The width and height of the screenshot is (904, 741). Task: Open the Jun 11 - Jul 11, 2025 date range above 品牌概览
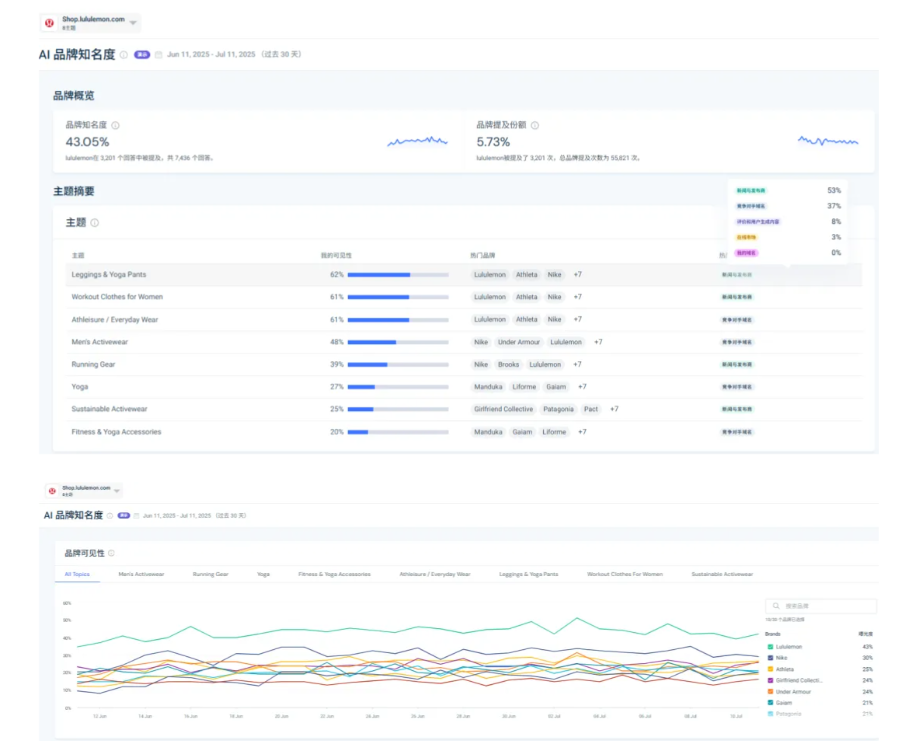point(234,55)
